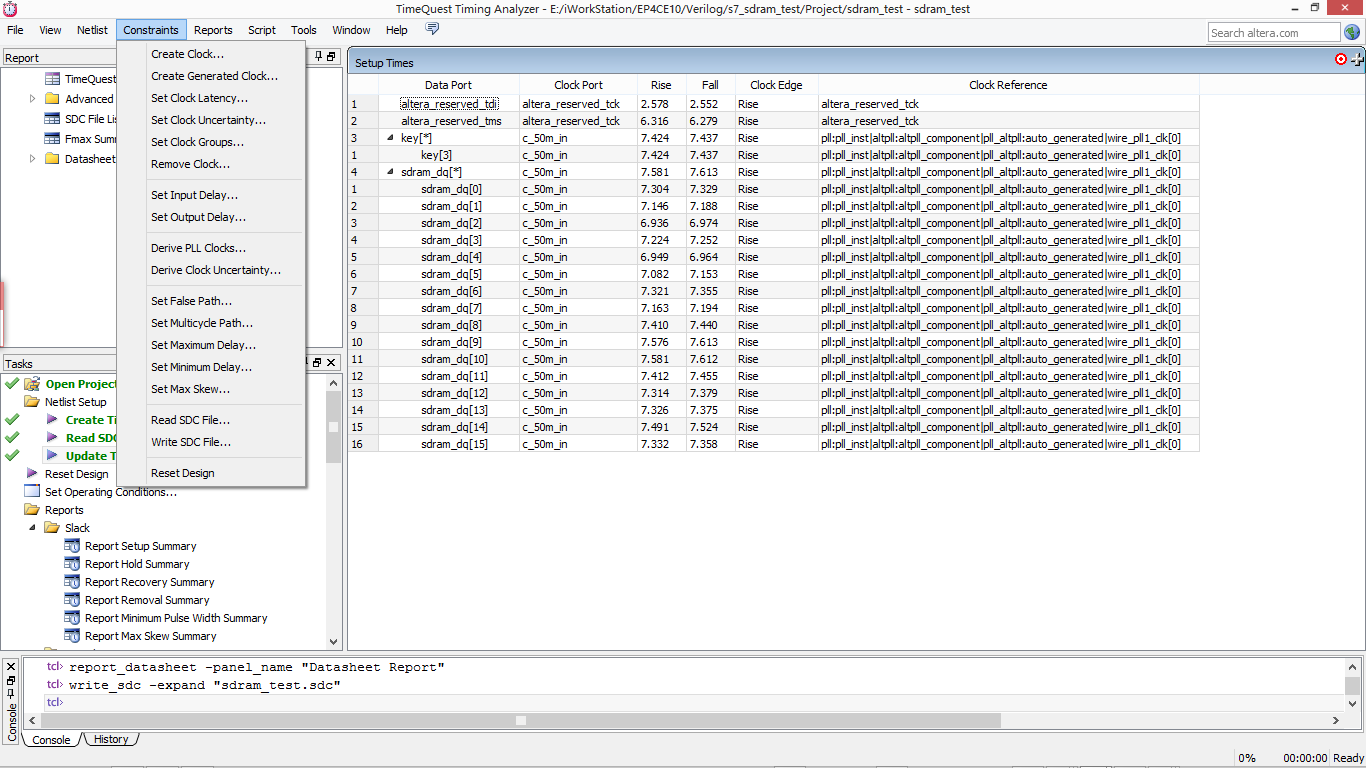The image size is (1366, 768).
Task: Click the Open Project task icon
Action: [32, 384]
